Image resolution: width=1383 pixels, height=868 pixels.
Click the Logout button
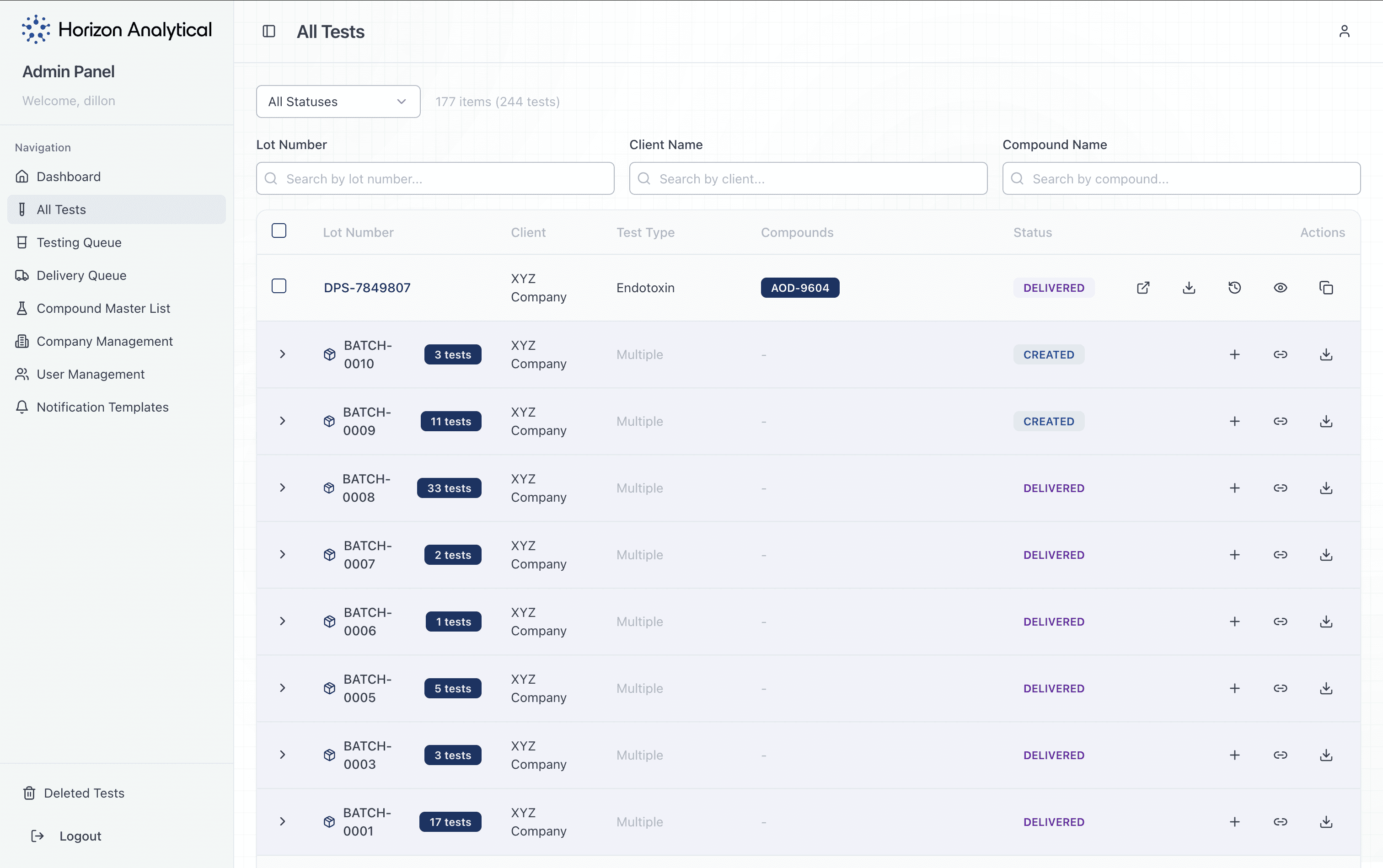click(x=80, y=836)
